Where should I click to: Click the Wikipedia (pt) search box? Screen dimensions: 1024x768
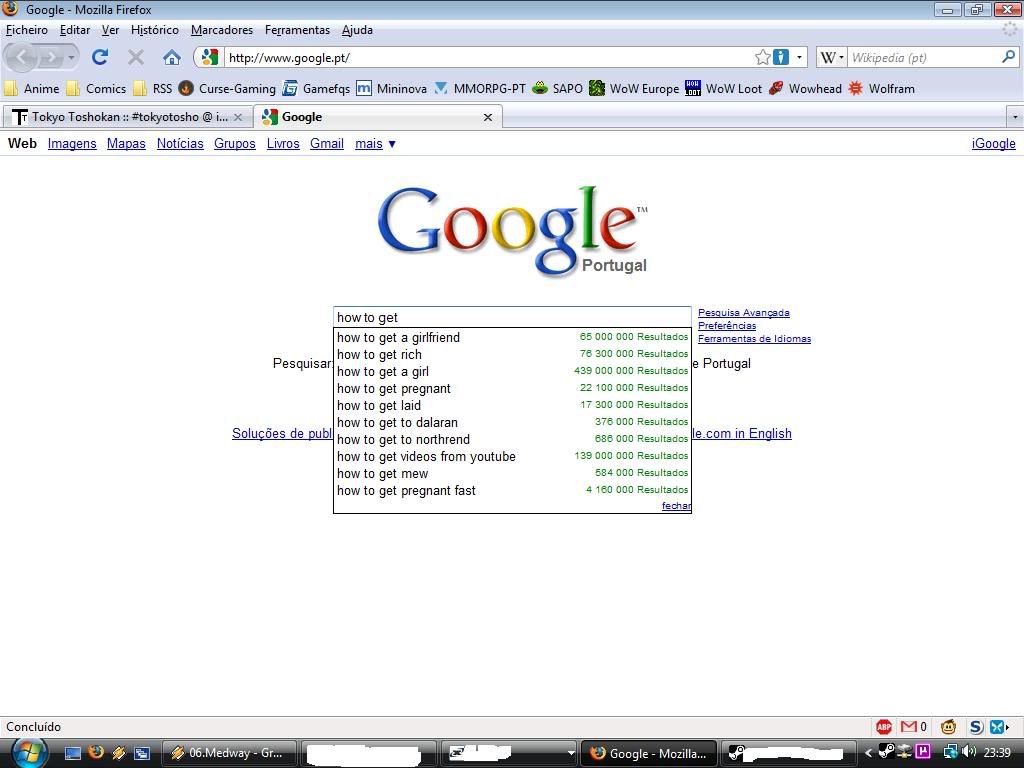tap(923, 57)
